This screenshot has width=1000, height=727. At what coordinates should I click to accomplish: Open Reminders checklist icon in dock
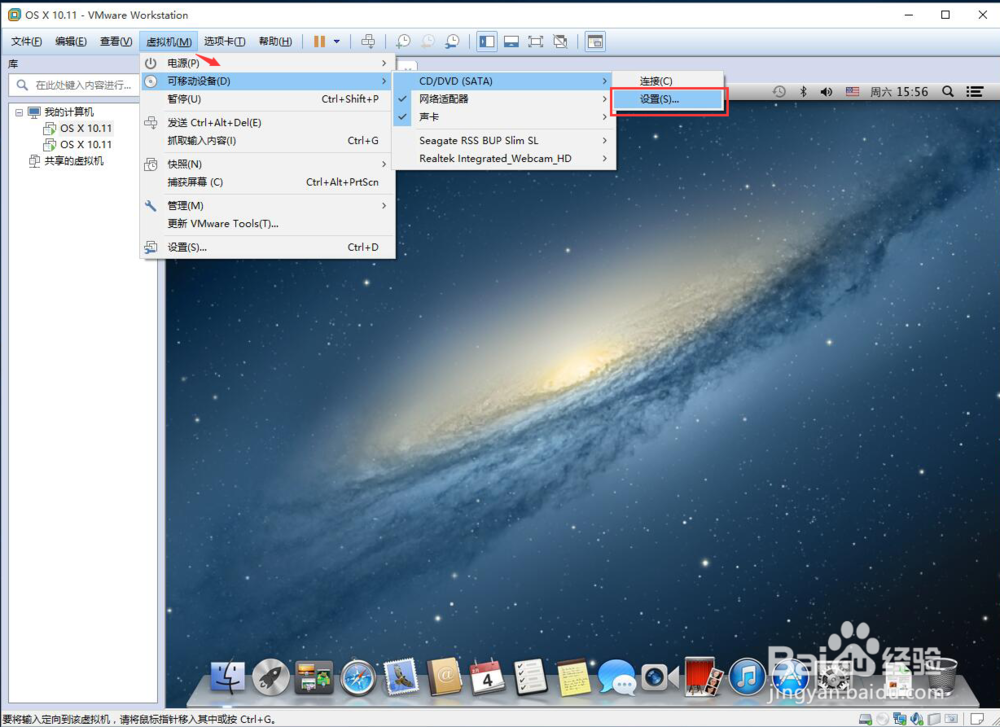point(530,677)
